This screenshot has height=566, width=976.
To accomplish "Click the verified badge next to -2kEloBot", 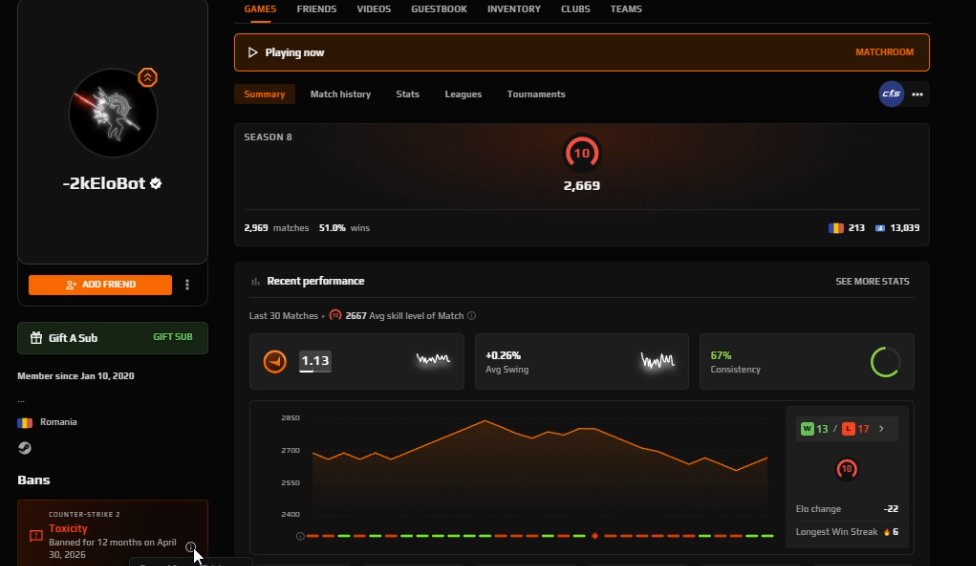I will (x=156, y=183).
